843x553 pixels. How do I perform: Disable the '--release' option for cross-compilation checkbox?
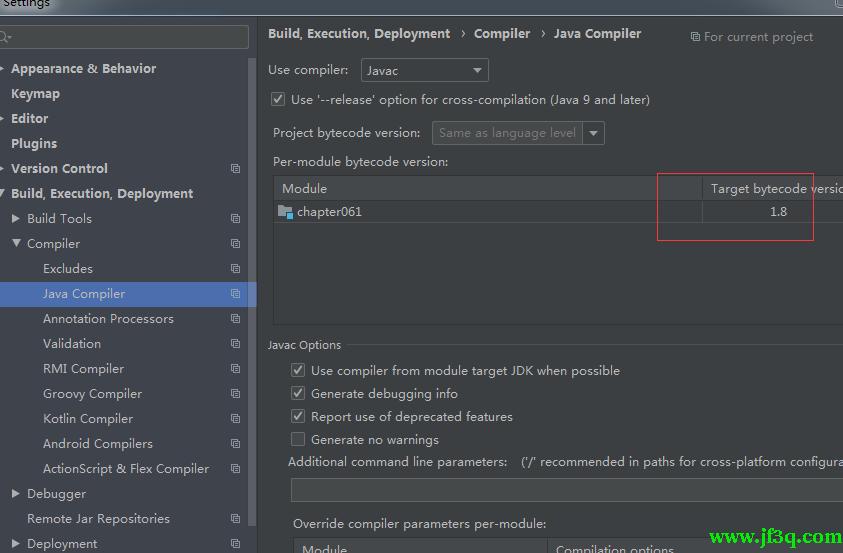point(278,100)
